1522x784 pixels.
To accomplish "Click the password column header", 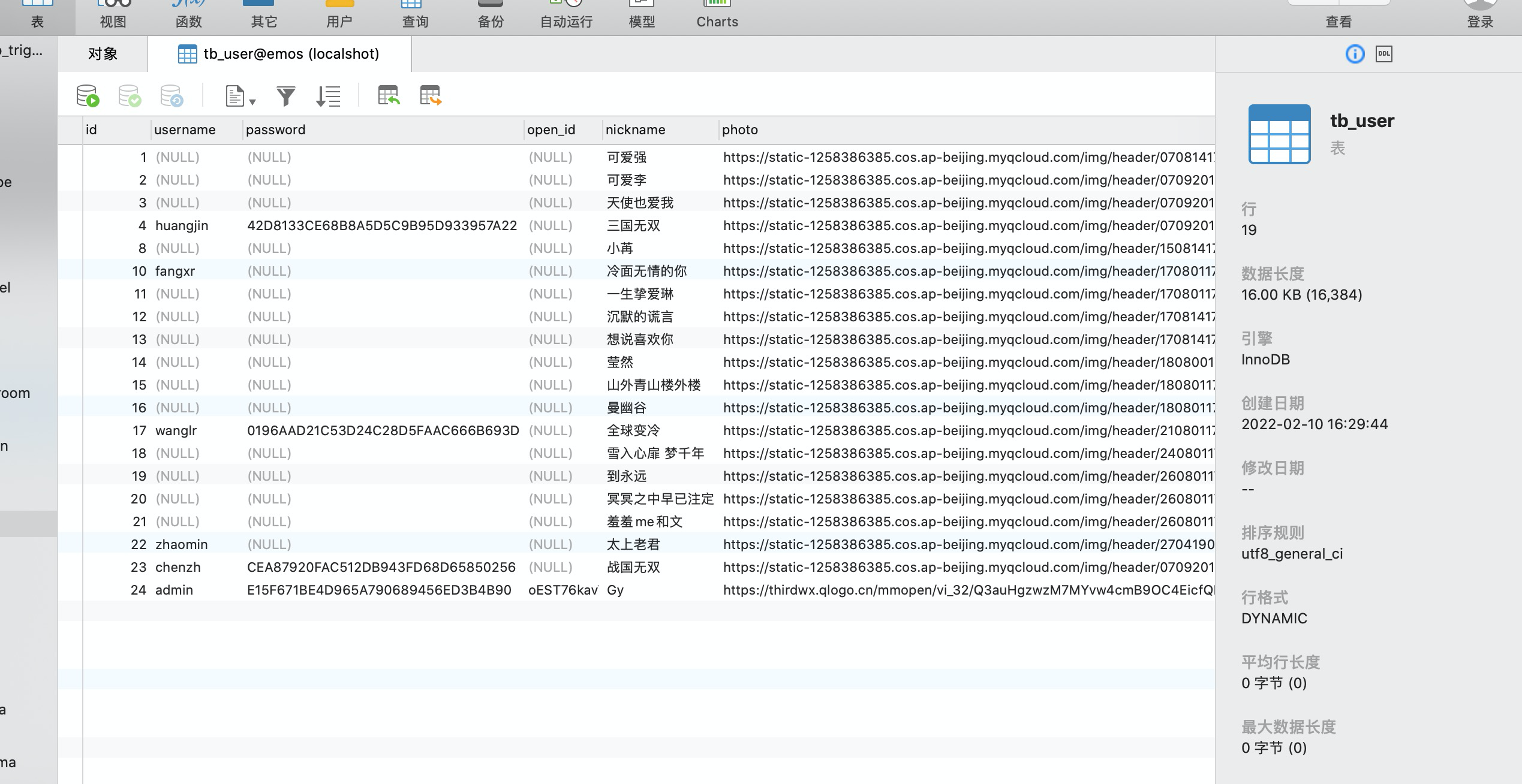I will click(x=383, y=130).
